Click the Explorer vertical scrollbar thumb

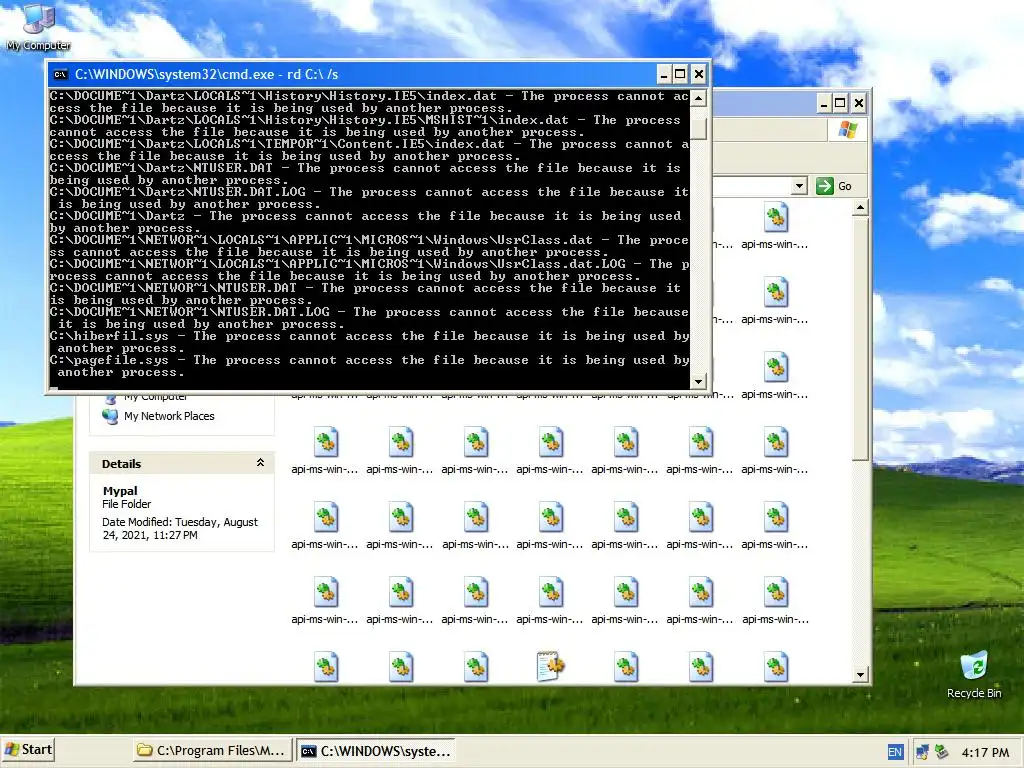pyautogui.click(x=860, y=338)
